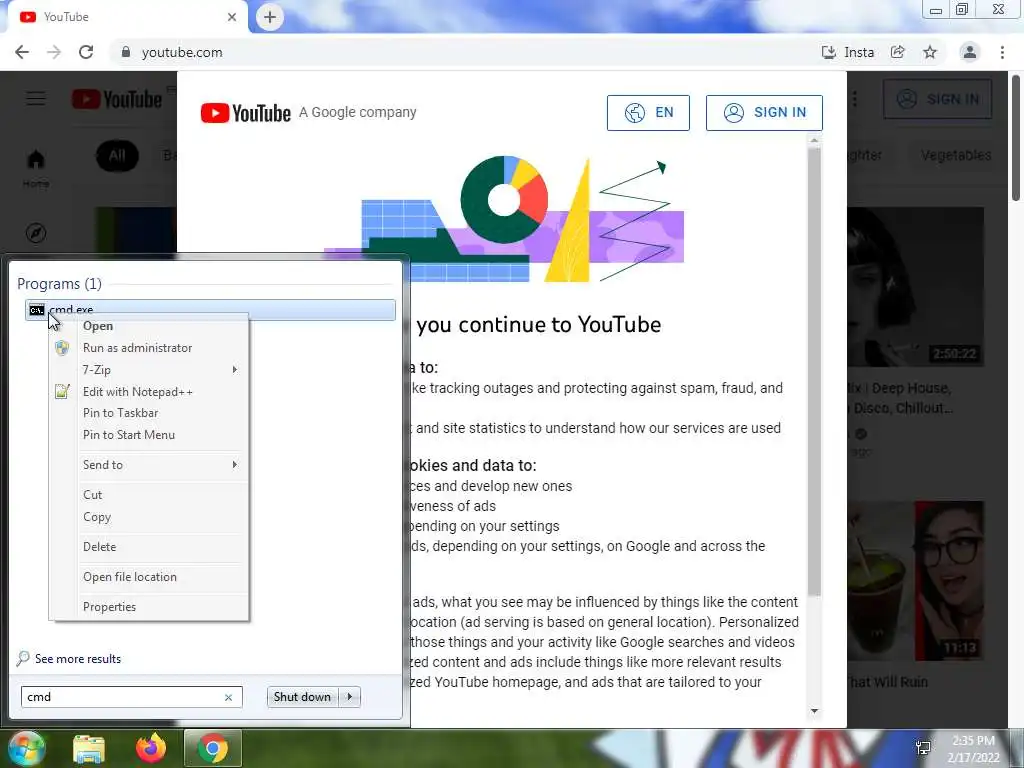The image size is (1024, 768).
Task: Expand the 7-Zip submenu
Action: (149, 370)
